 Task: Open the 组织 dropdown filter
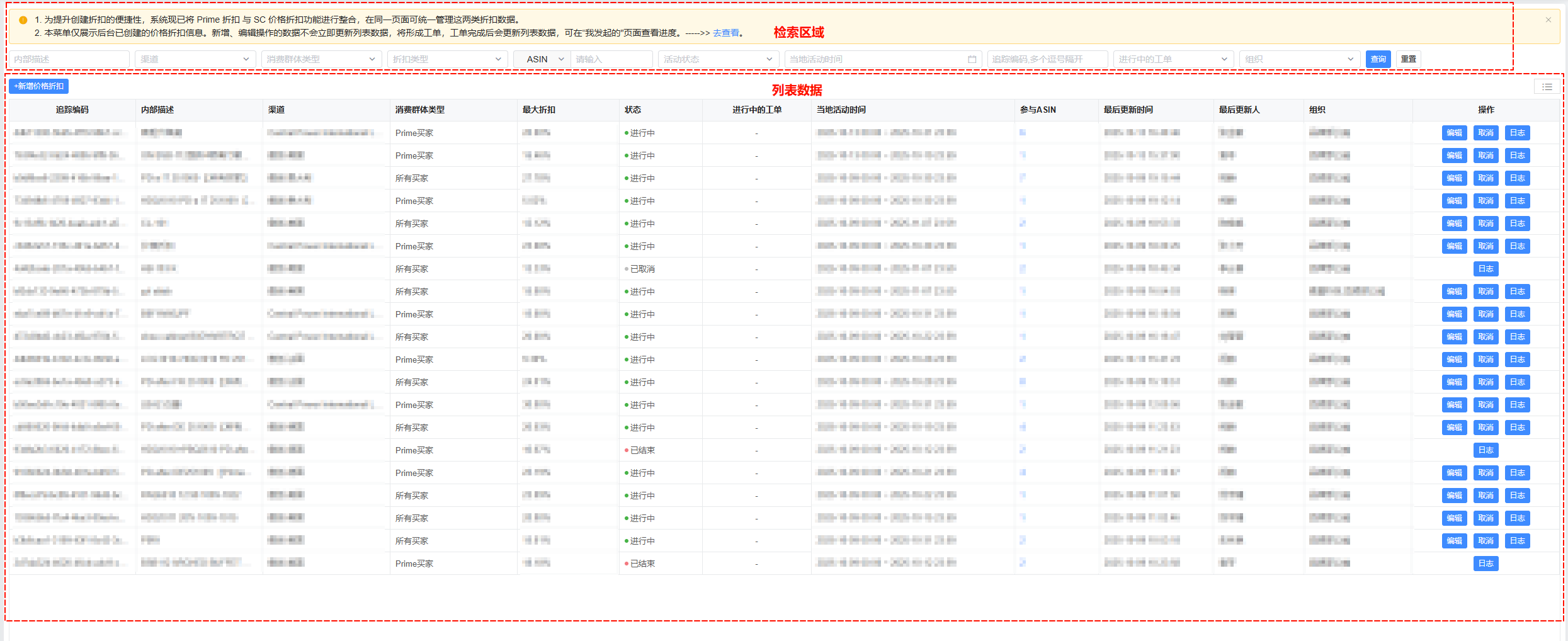pyautogui.click(x=1299, y=59)
